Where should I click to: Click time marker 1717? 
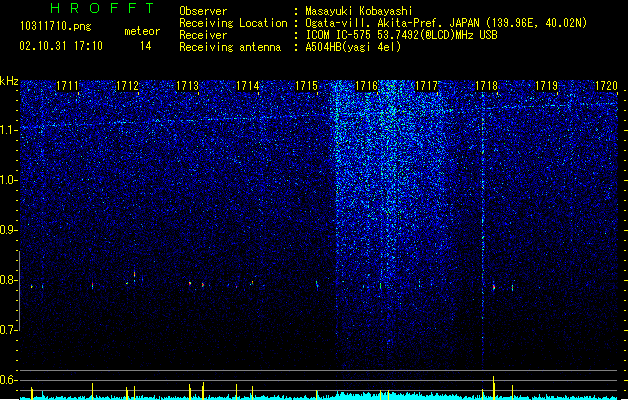click(x=426, y=86)
